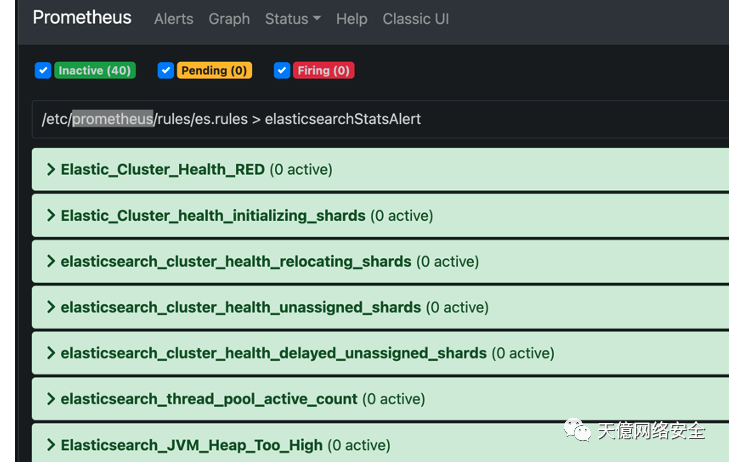Click elasticsearch_thread_pool_active_count rule name
729x463 pixels.
209,399
